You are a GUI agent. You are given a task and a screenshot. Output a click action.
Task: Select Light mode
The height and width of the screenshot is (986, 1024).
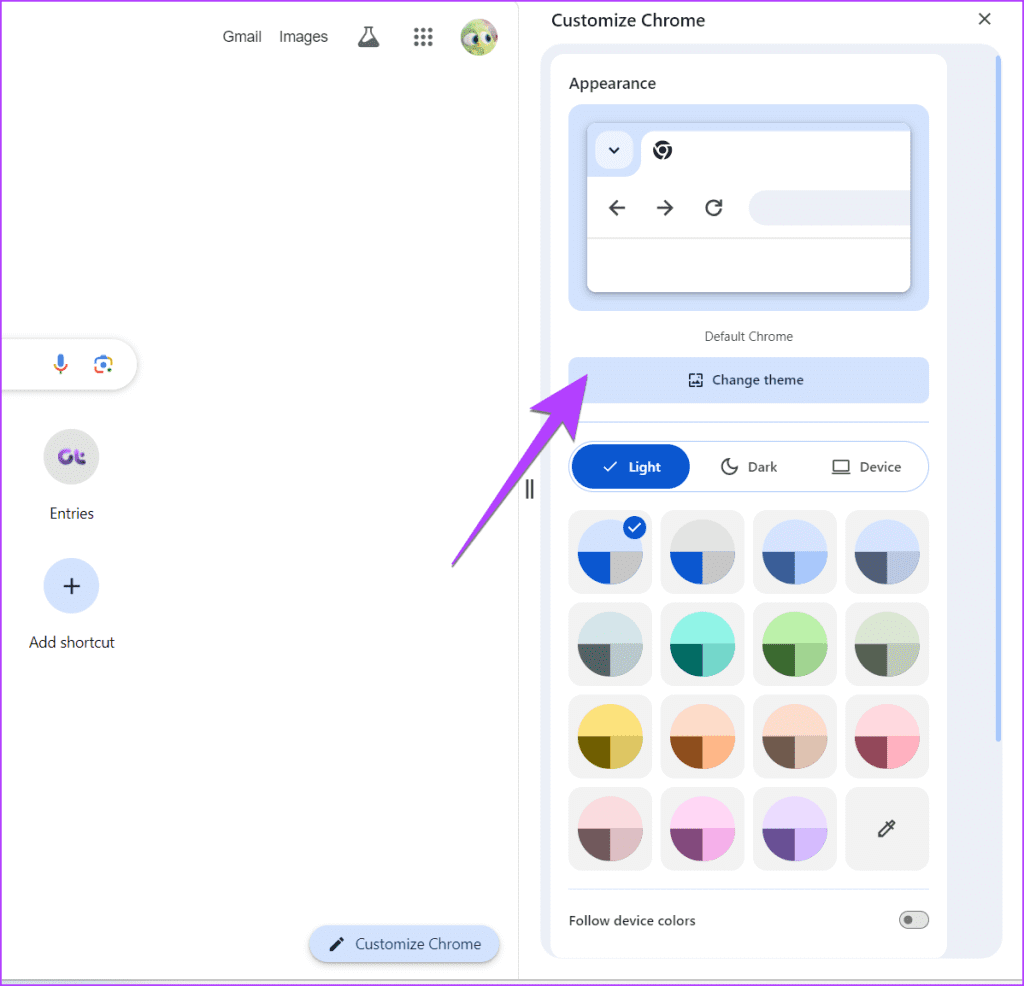click(x=631, y=467)
